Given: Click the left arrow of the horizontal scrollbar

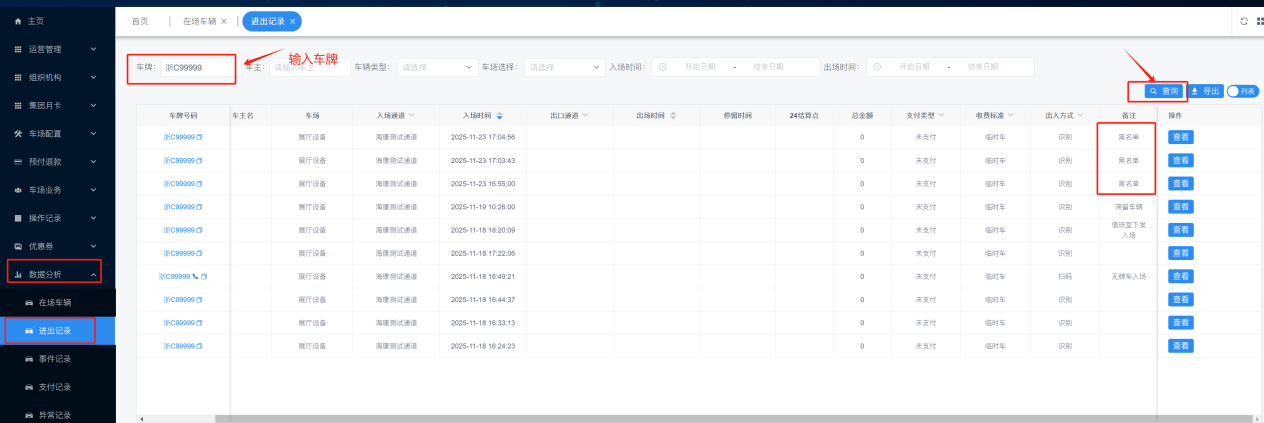Looking at the screenshot, I should [140, 418].
